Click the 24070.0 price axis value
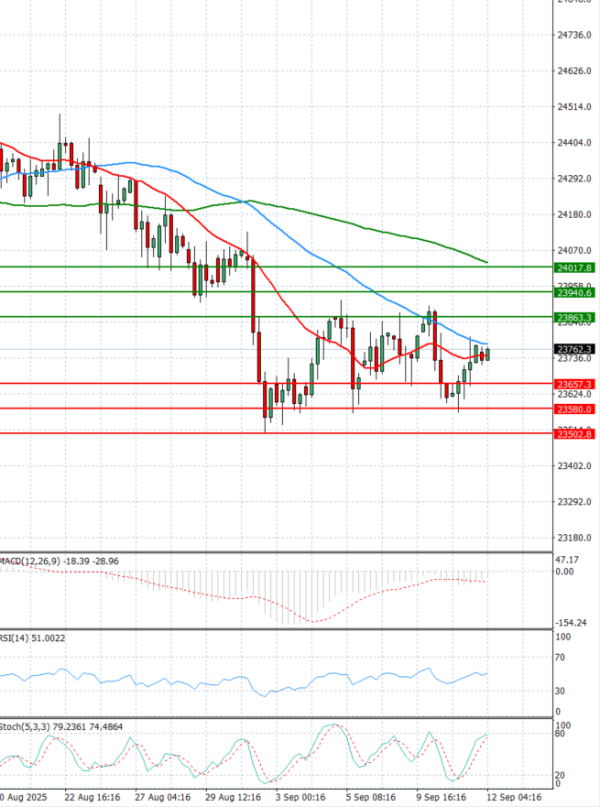The height and width of the screenshot is (807, 600). click(x=574, y=251)
